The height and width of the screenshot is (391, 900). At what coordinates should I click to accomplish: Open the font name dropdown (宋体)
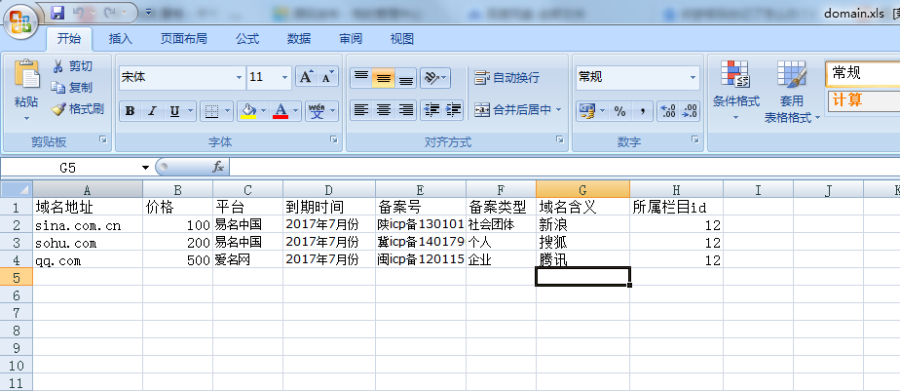[239, 77]
